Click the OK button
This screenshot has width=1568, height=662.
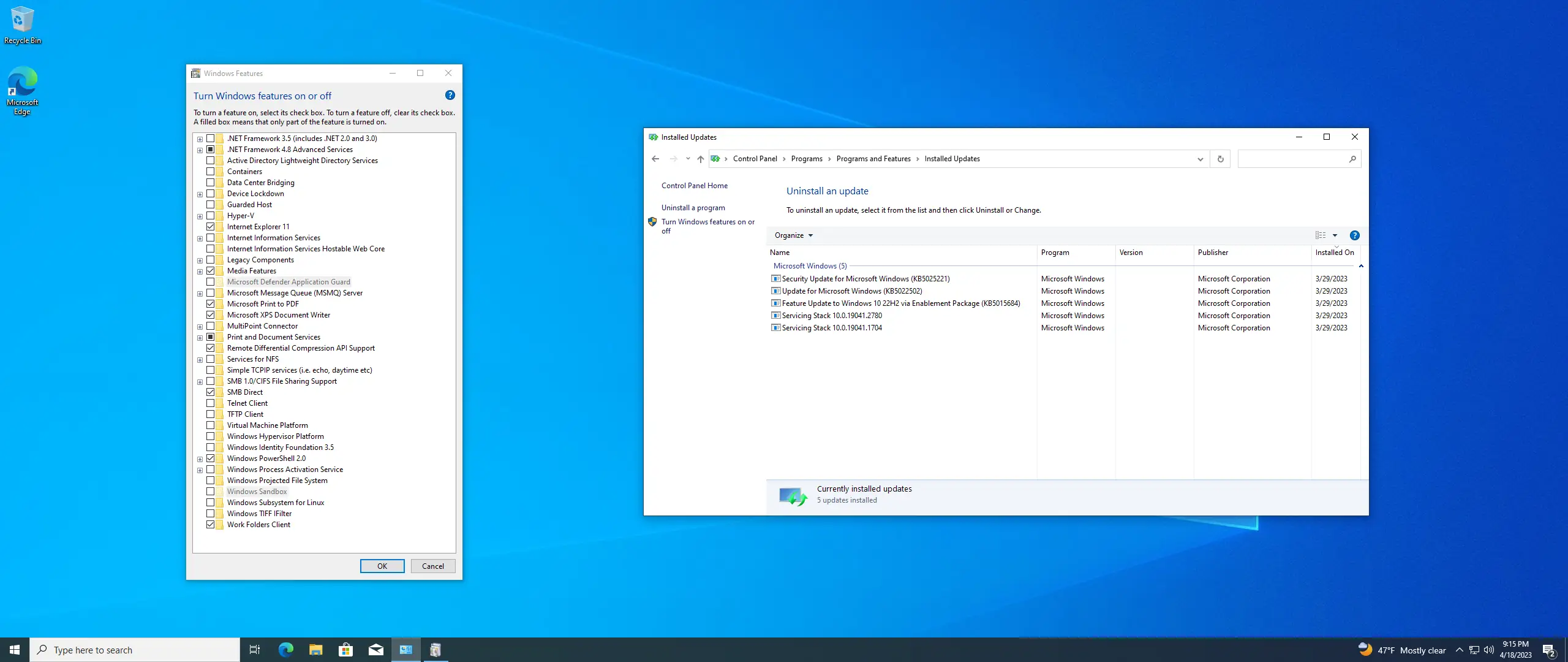click(x=382, y=566)
